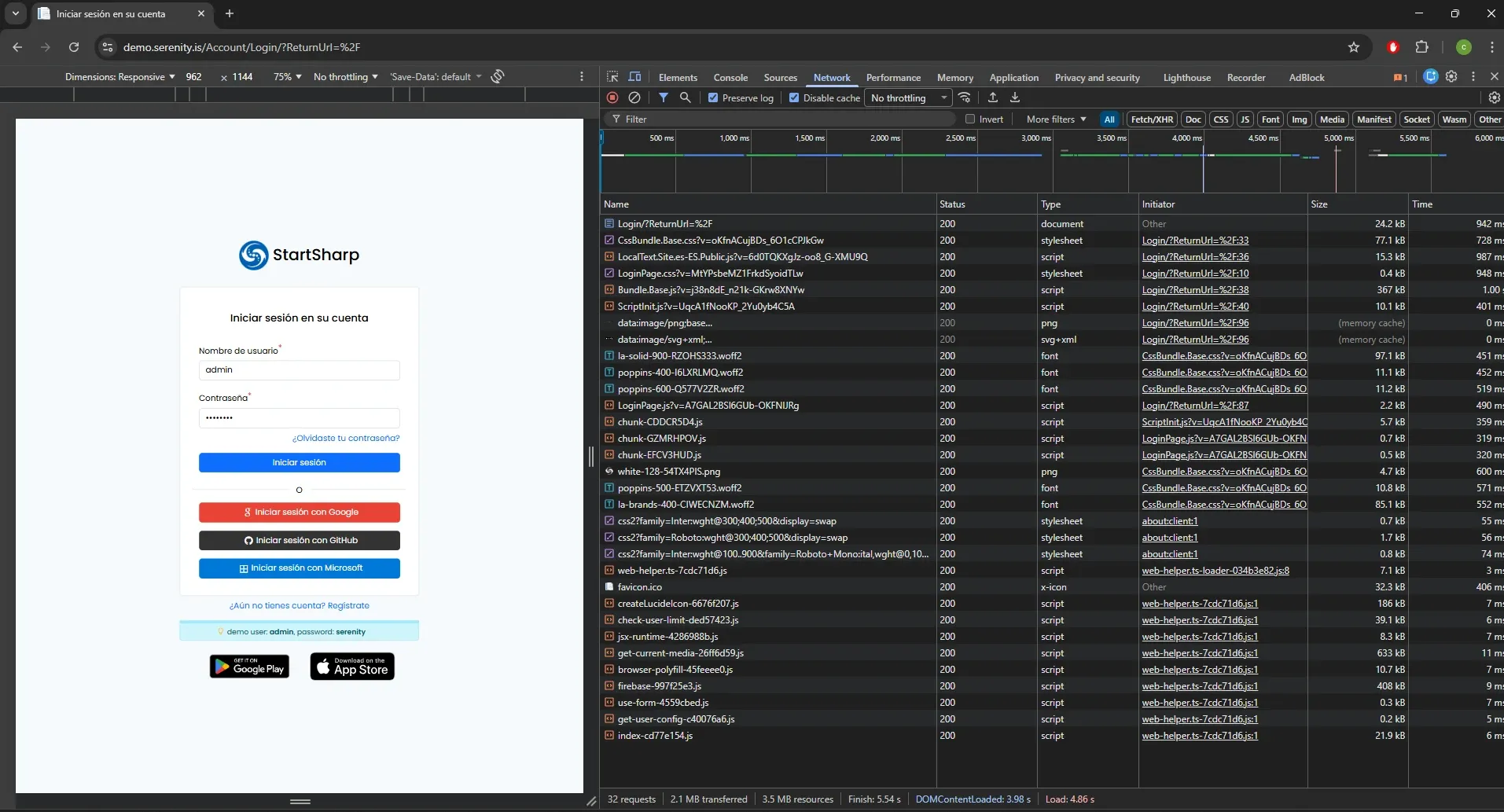The width and height of the screenshot is (1504, 812).
Task: Filter requests by Font type
Action: pos(1270,119)
